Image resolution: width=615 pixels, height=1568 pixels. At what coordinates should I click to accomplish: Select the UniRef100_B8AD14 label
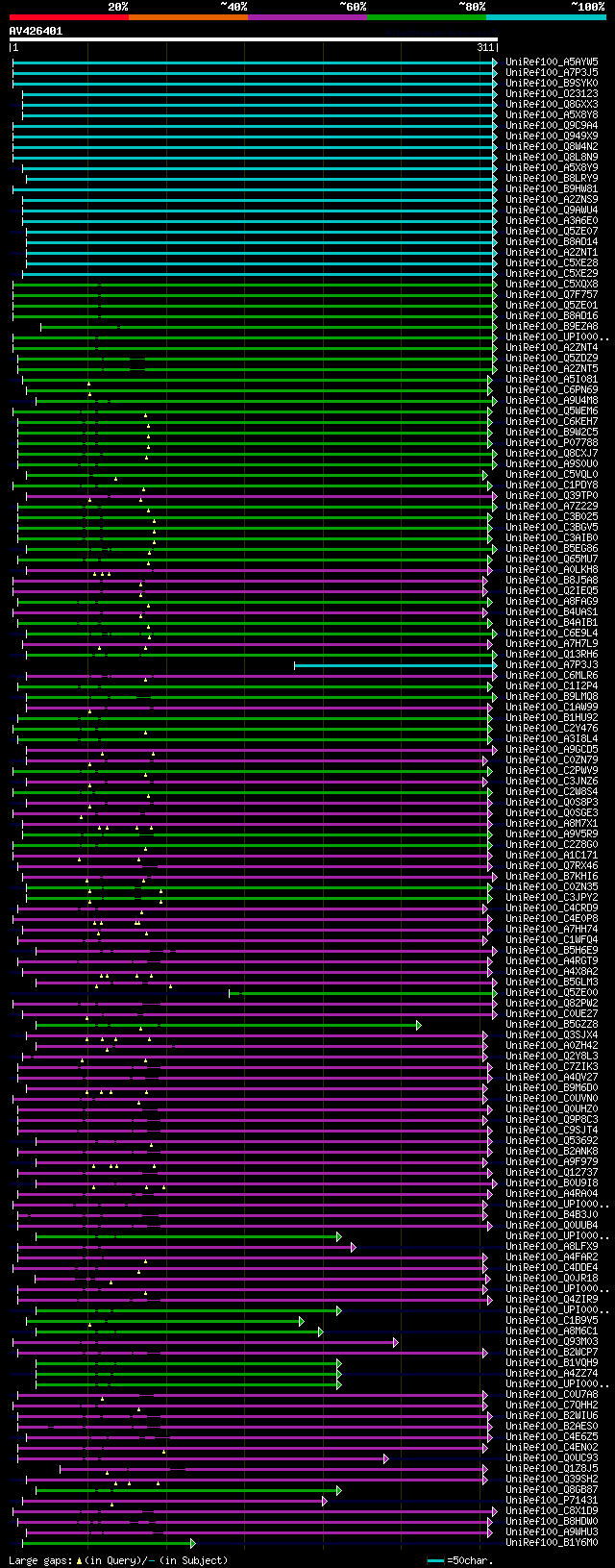pyautogui.click(x=552, y=241)
